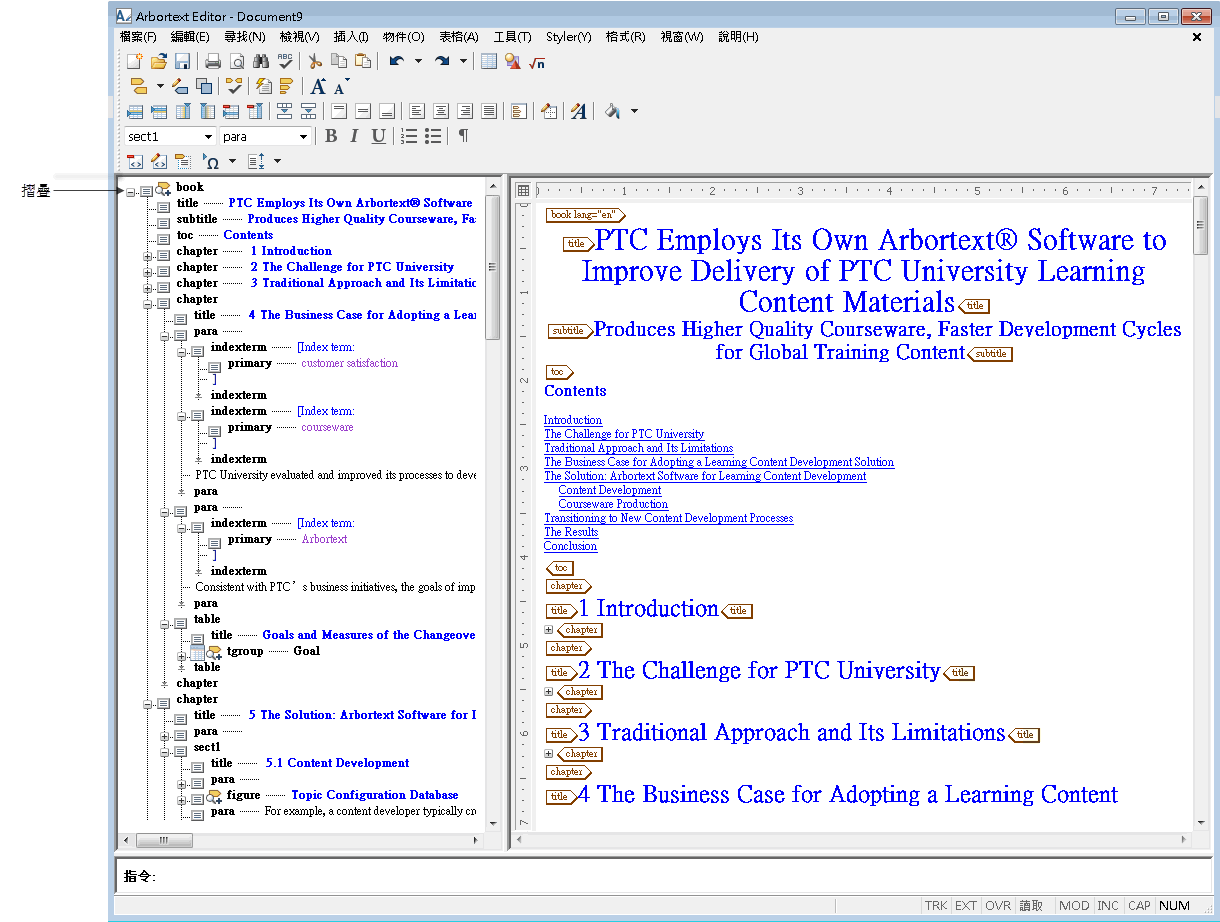Open Print Preview with magnifier page icon

[237, 61]
